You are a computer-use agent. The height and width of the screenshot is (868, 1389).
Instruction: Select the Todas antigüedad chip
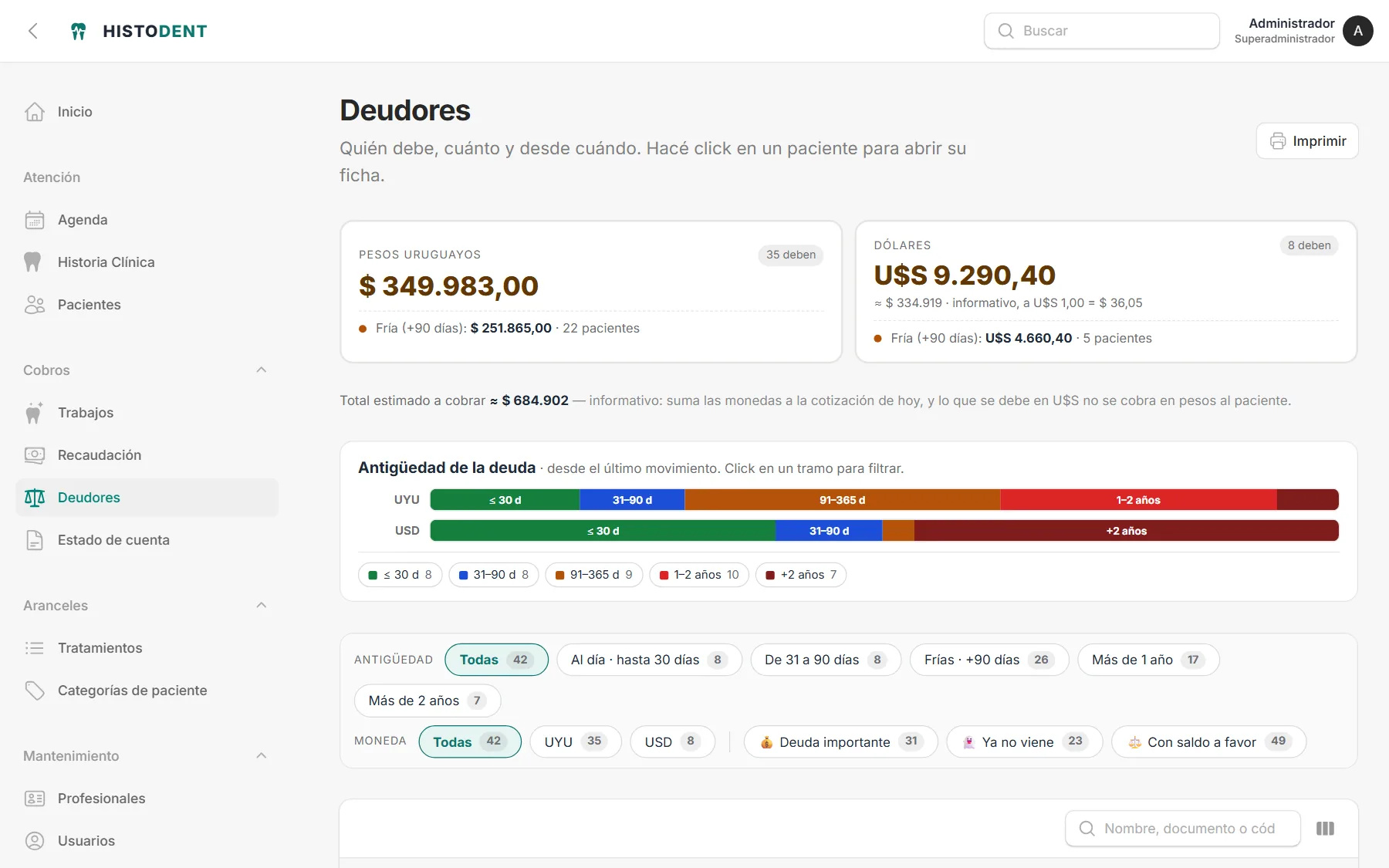pyautogui.click(x=496, y=660)
